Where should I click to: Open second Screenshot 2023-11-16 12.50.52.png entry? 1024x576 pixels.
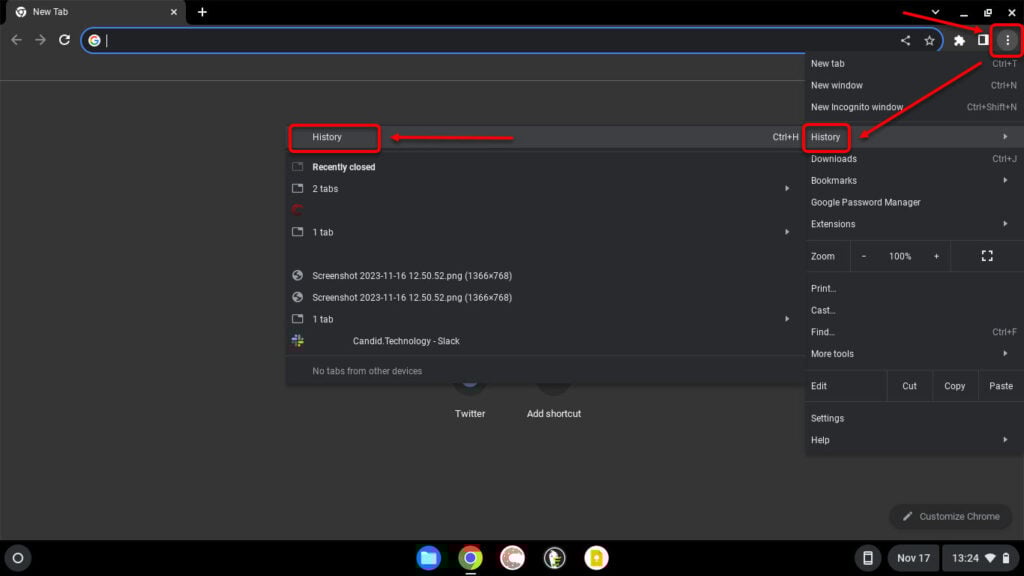pos(545,297)
